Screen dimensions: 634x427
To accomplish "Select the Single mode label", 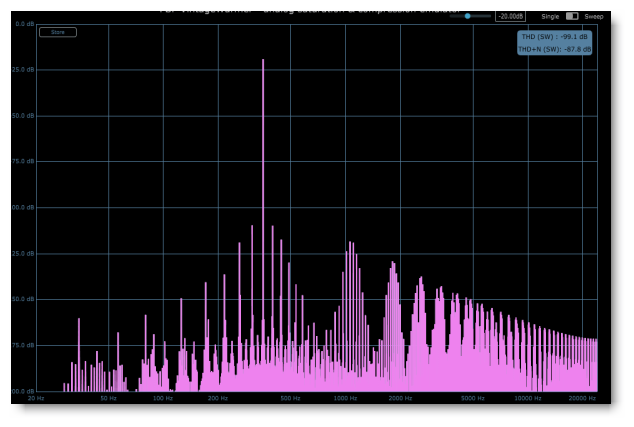I will click(x=550, y=17).
